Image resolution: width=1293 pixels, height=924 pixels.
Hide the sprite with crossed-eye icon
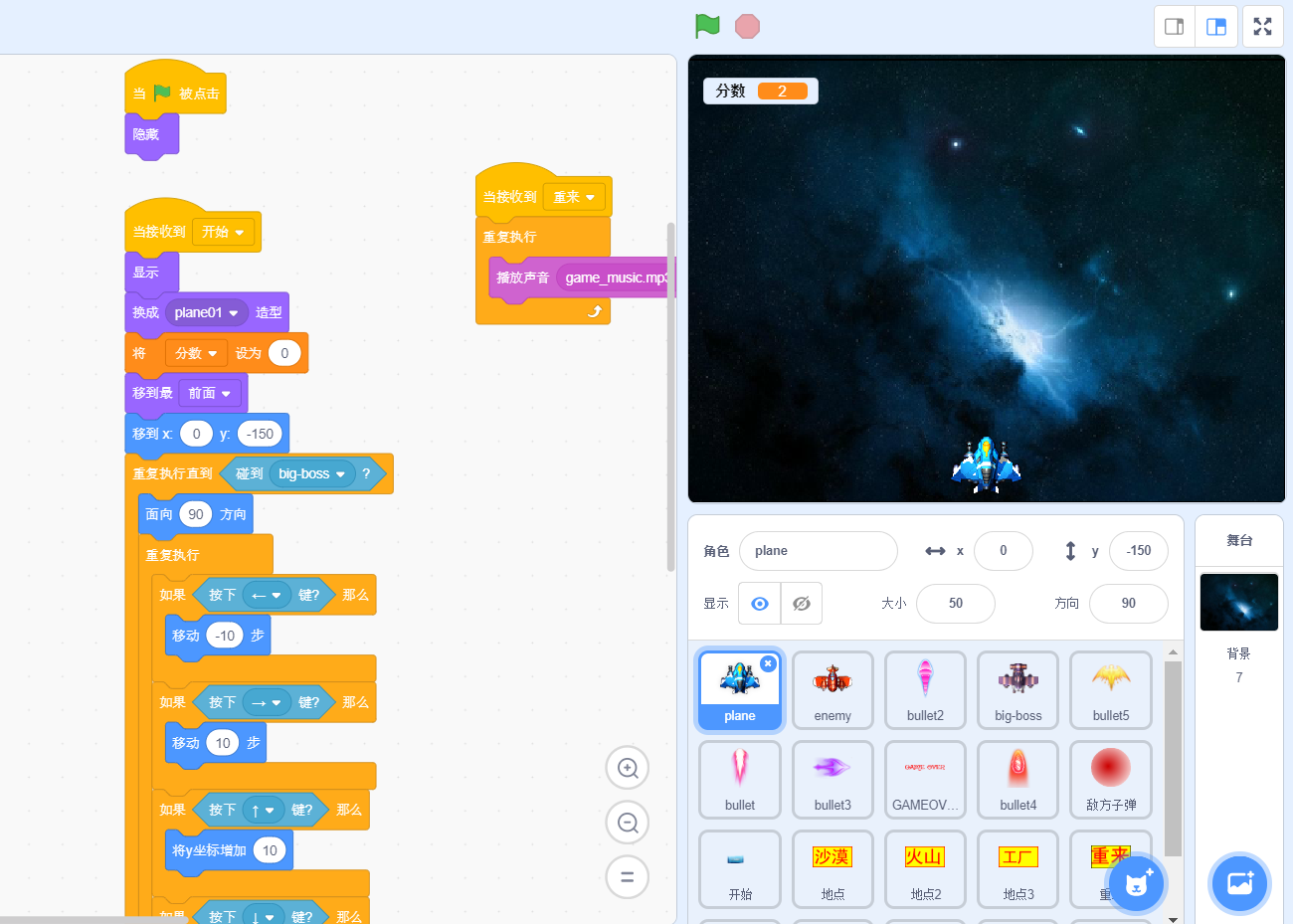[802, 604]
